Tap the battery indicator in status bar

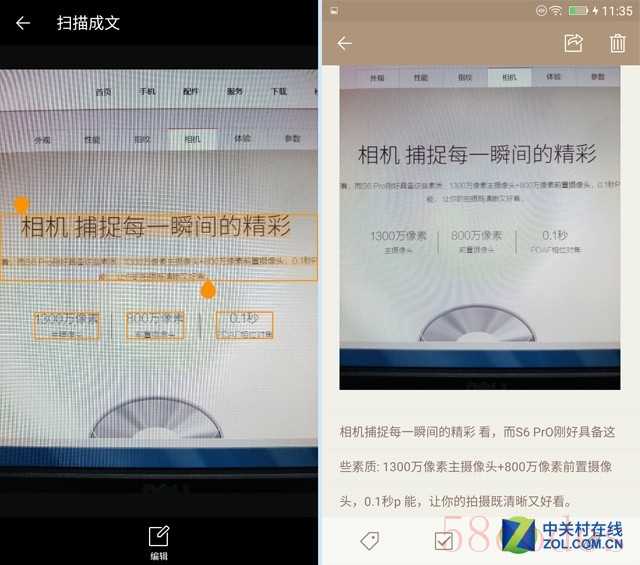coord(579,10)
